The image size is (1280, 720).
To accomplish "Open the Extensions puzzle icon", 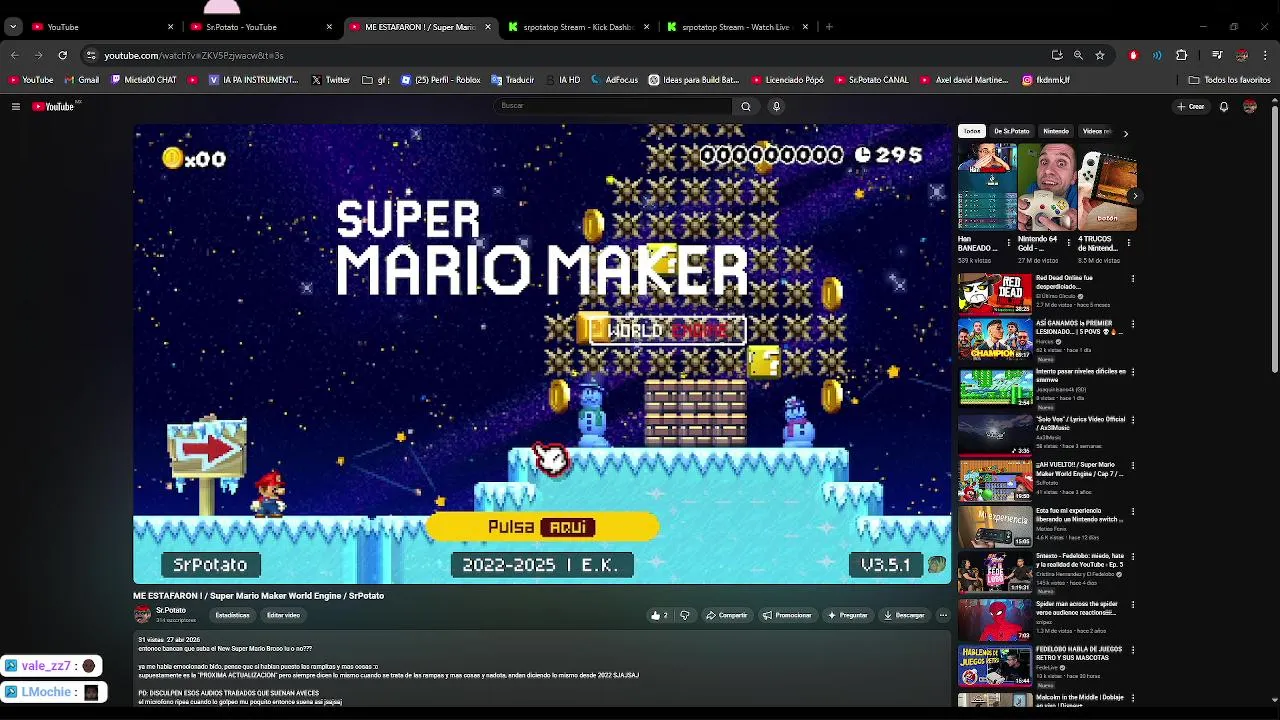I will tap(1181, 55).
